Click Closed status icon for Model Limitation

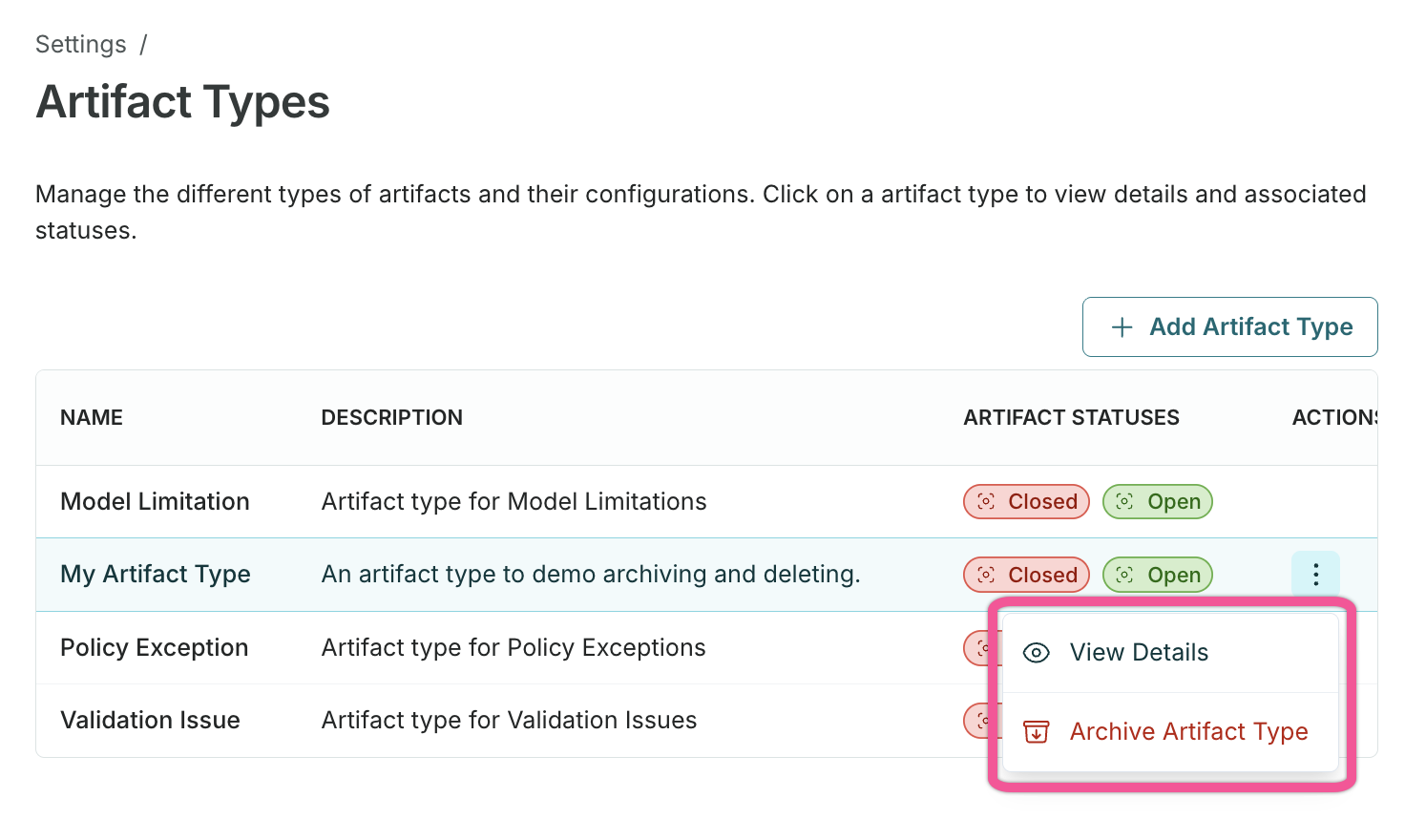pos(987,502)
